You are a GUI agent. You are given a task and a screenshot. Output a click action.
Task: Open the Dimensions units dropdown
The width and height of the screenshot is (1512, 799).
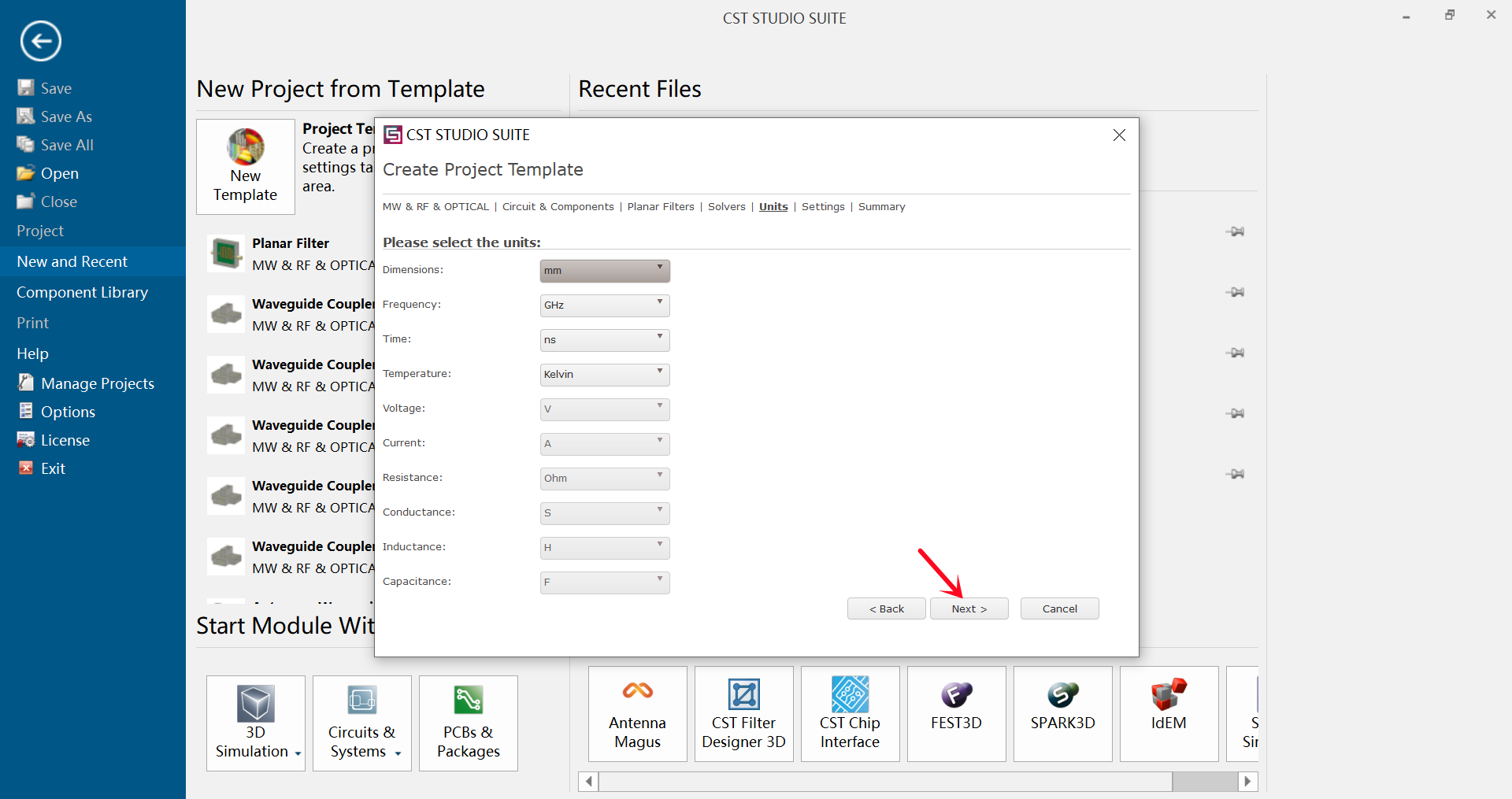[x=605, y=271]
